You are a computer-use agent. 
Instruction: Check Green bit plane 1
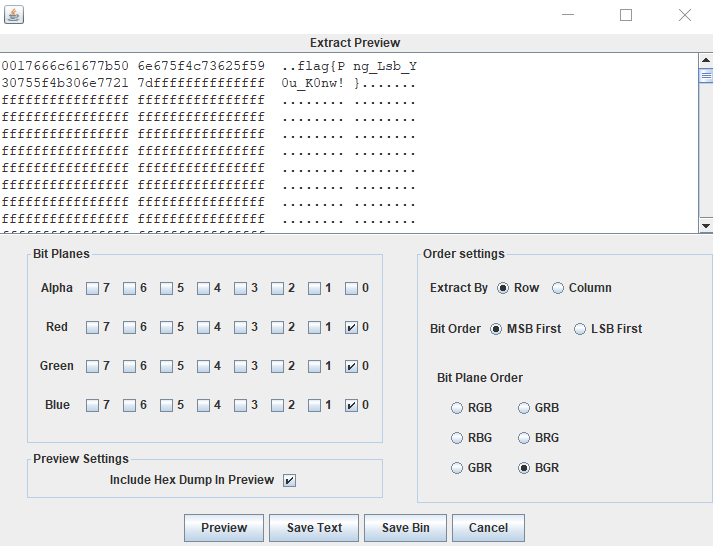point(314,366)
